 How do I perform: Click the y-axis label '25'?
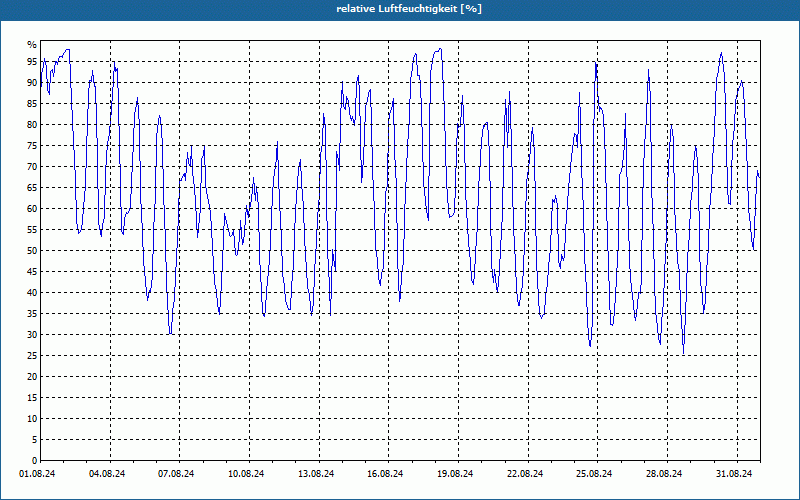click(32, 356)
